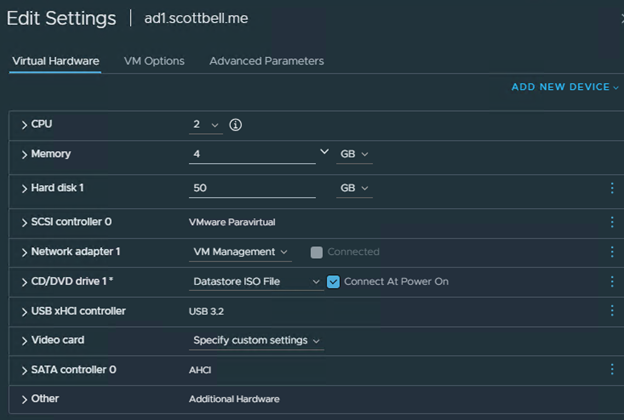This screenshot has height=420, width=624.
Task: Expand the Memory section
Action: (24, 154)
